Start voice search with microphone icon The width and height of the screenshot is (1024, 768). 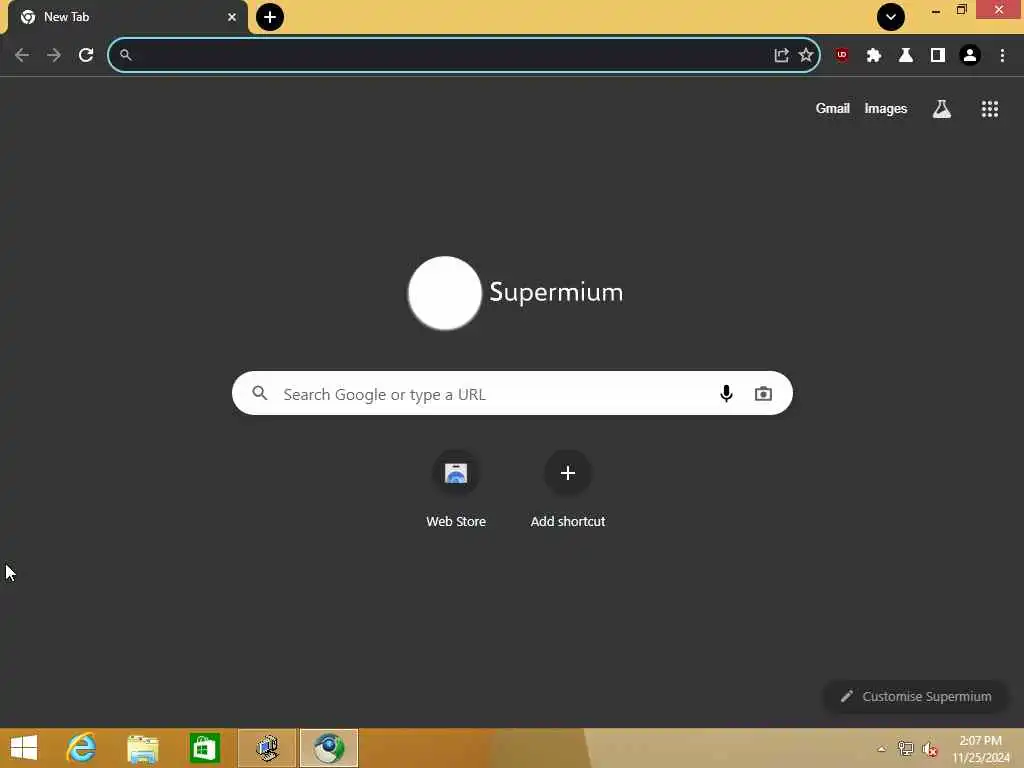(x=726, y=393)
